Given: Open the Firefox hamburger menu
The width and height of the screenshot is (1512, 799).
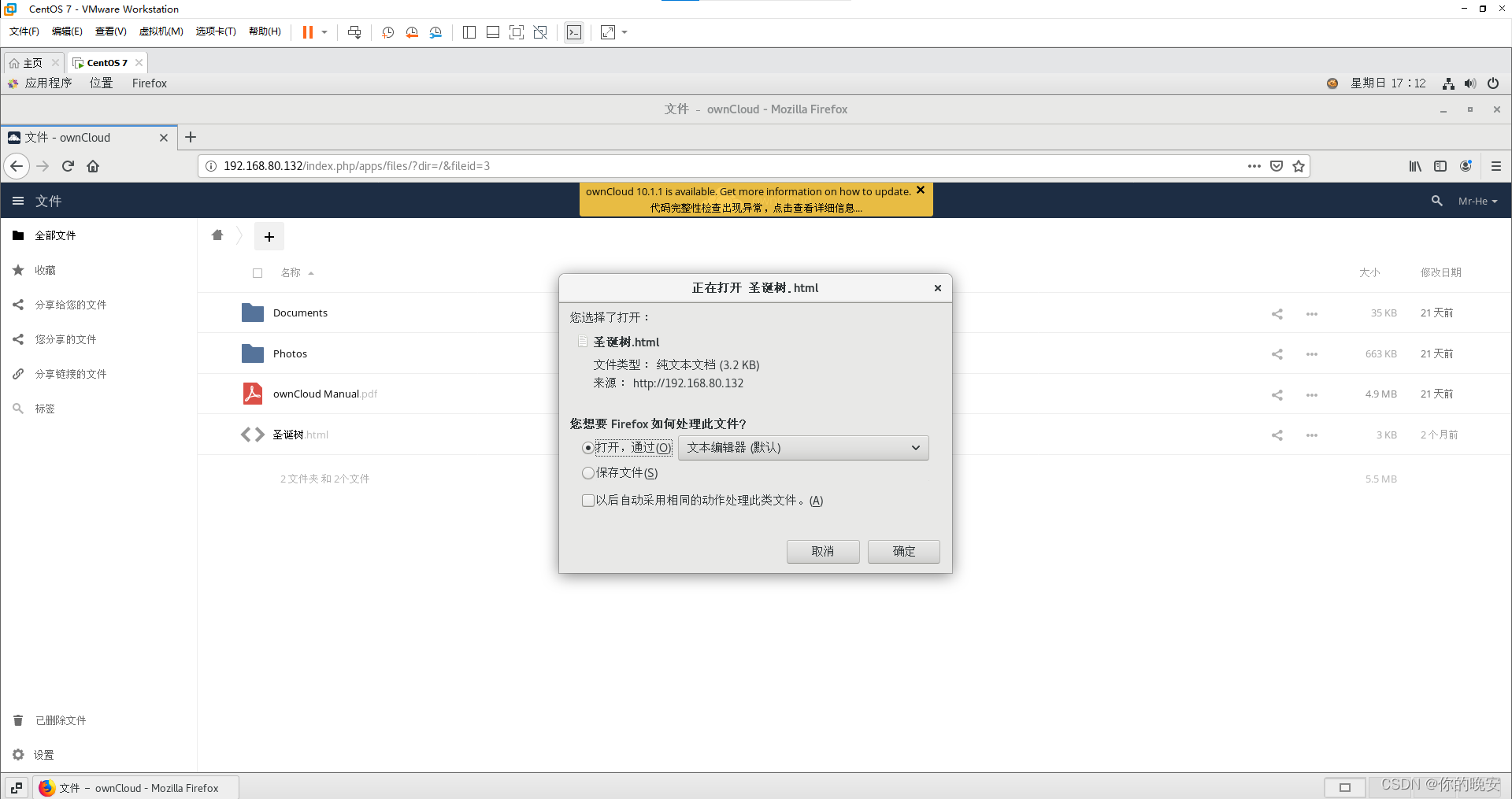Looking at the screenshot, I should point(1496,166).
